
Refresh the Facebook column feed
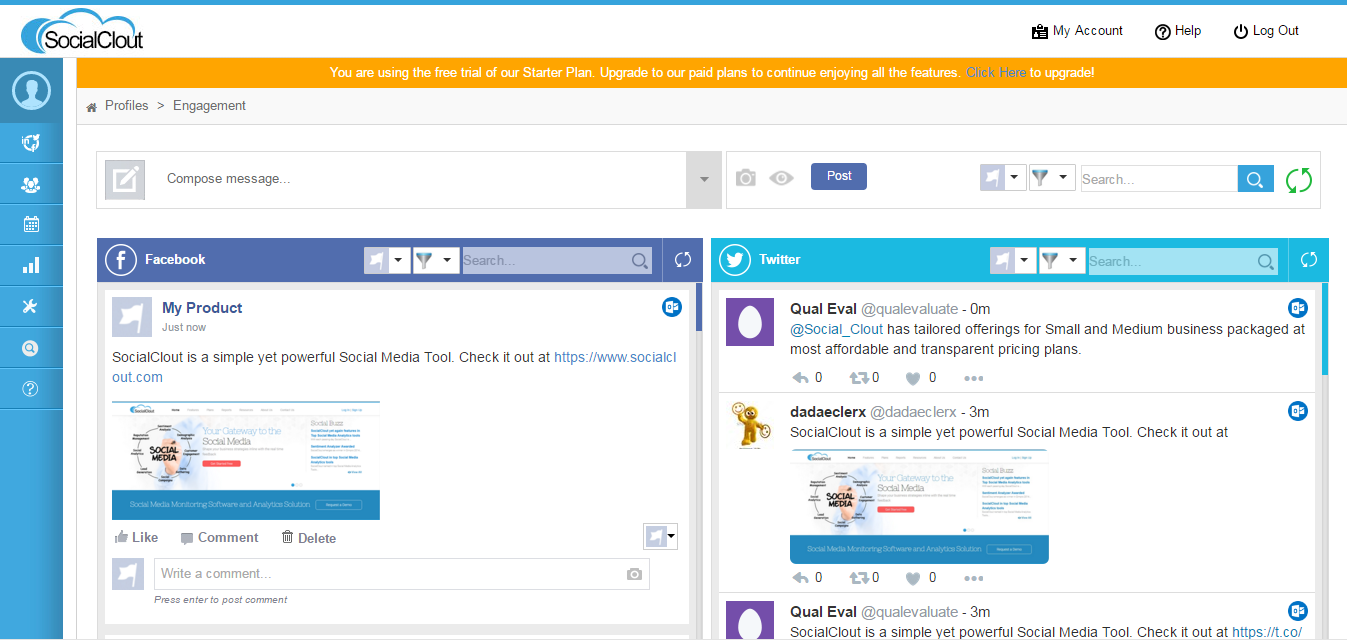(x=683, y=260)
